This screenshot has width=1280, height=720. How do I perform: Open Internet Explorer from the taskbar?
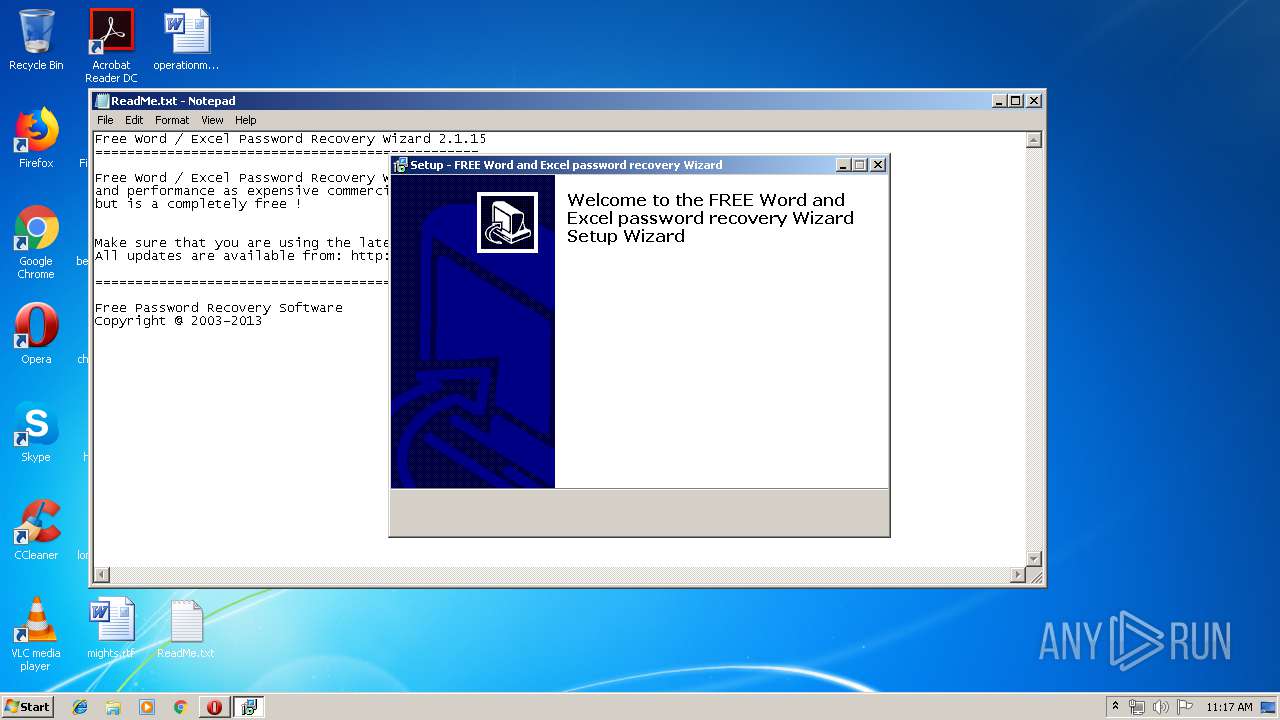pyautogui.click(x=80, y=707)
